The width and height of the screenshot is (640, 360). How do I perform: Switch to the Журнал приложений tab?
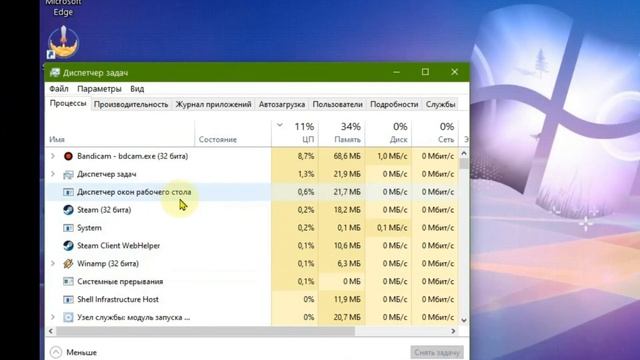tap(213, 104)
